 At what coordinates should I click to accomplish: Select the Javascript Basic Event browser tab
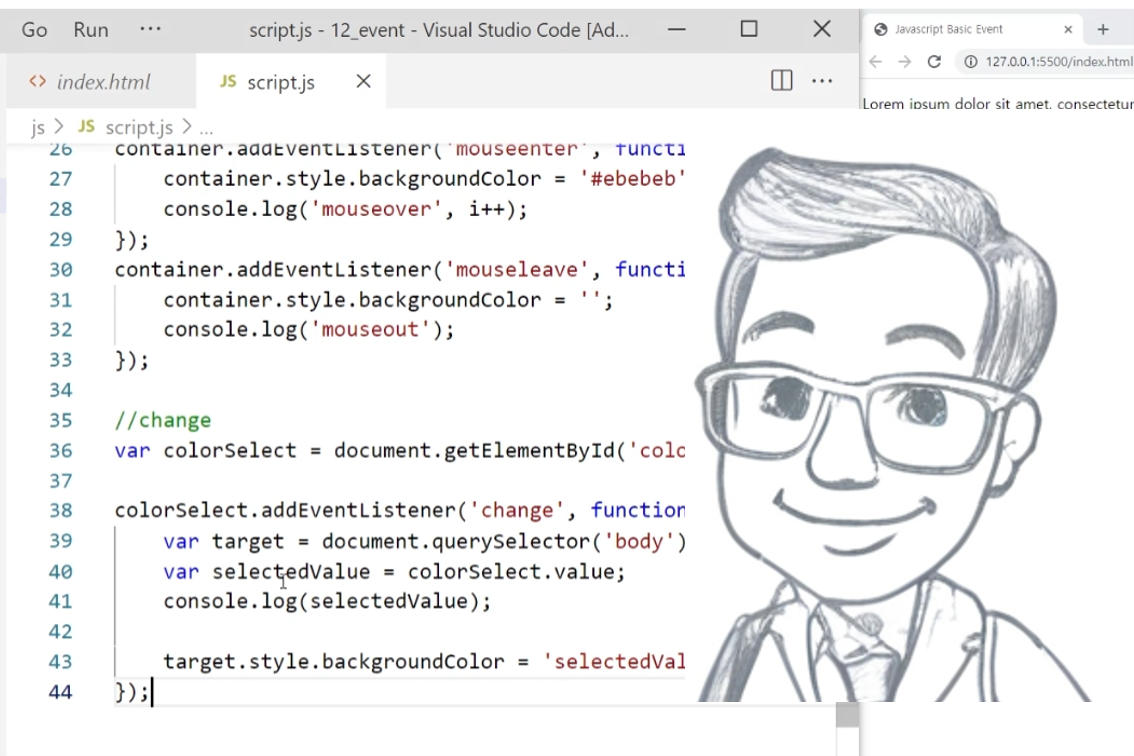pos(949,29)
